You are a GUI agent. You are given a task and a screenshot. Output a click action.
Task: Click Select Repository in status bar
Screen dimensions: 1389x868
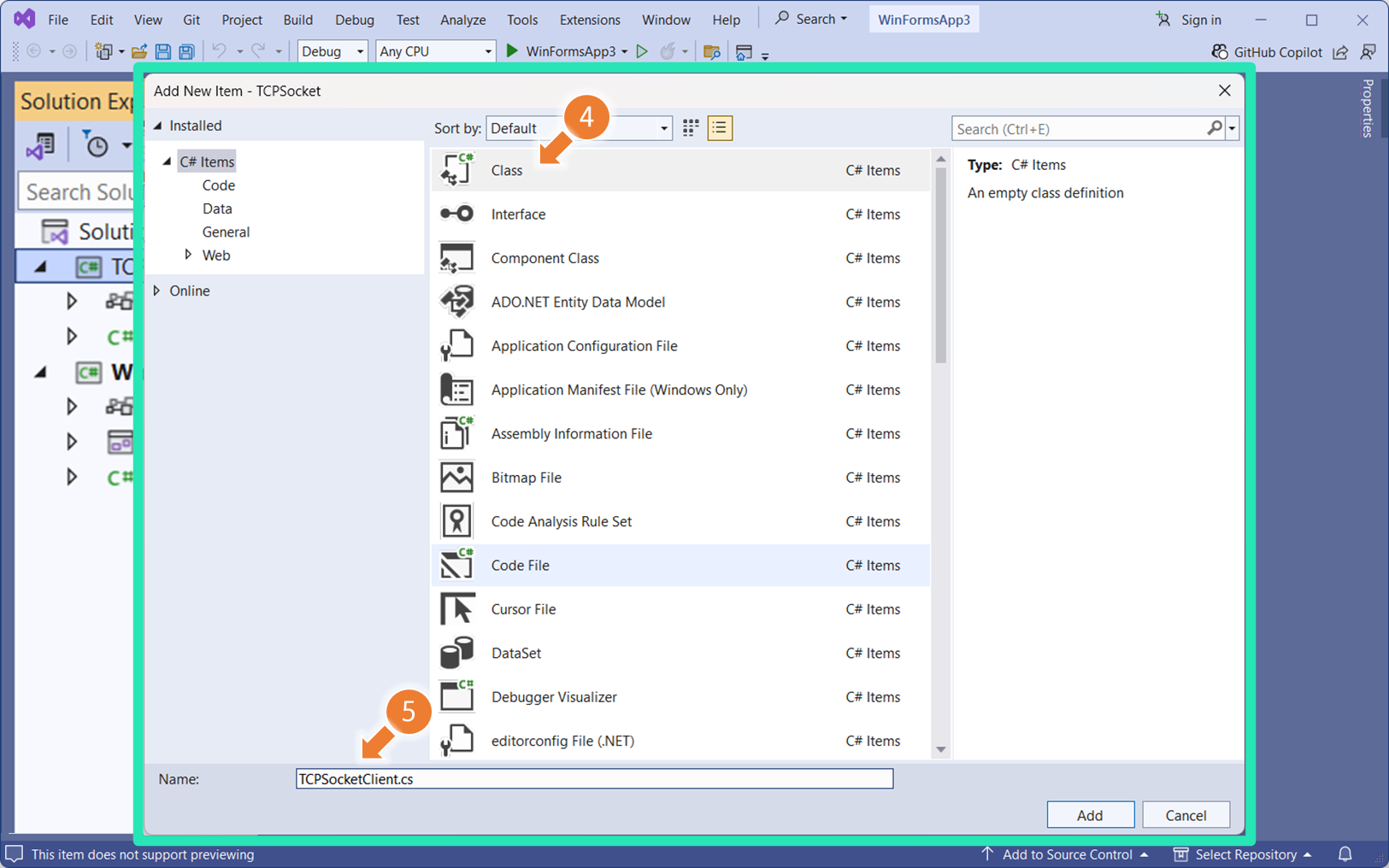[1243, 854]
